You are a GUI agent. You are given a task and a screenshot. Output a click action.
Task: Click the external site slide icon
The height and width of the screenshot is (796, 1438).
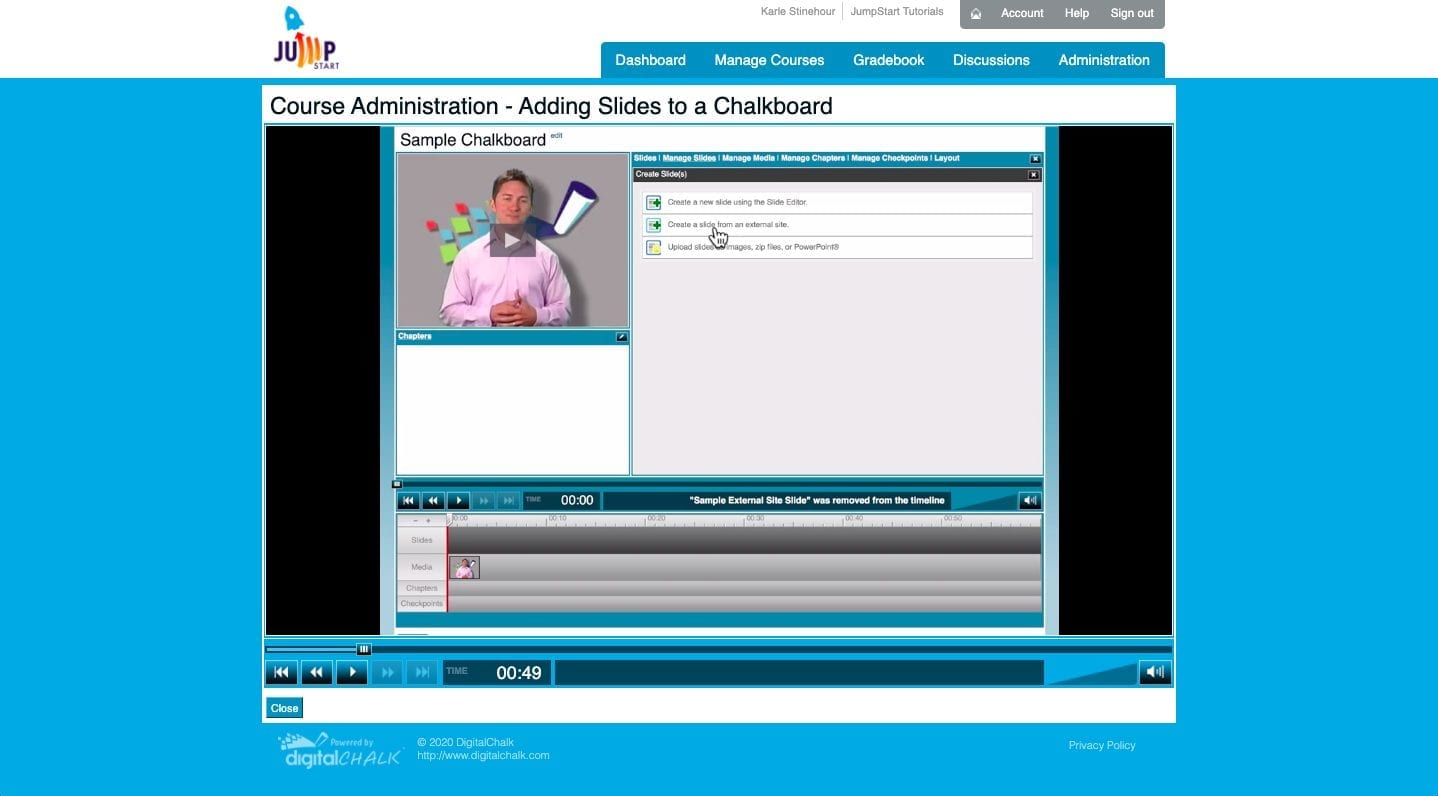tap(654, 225)
